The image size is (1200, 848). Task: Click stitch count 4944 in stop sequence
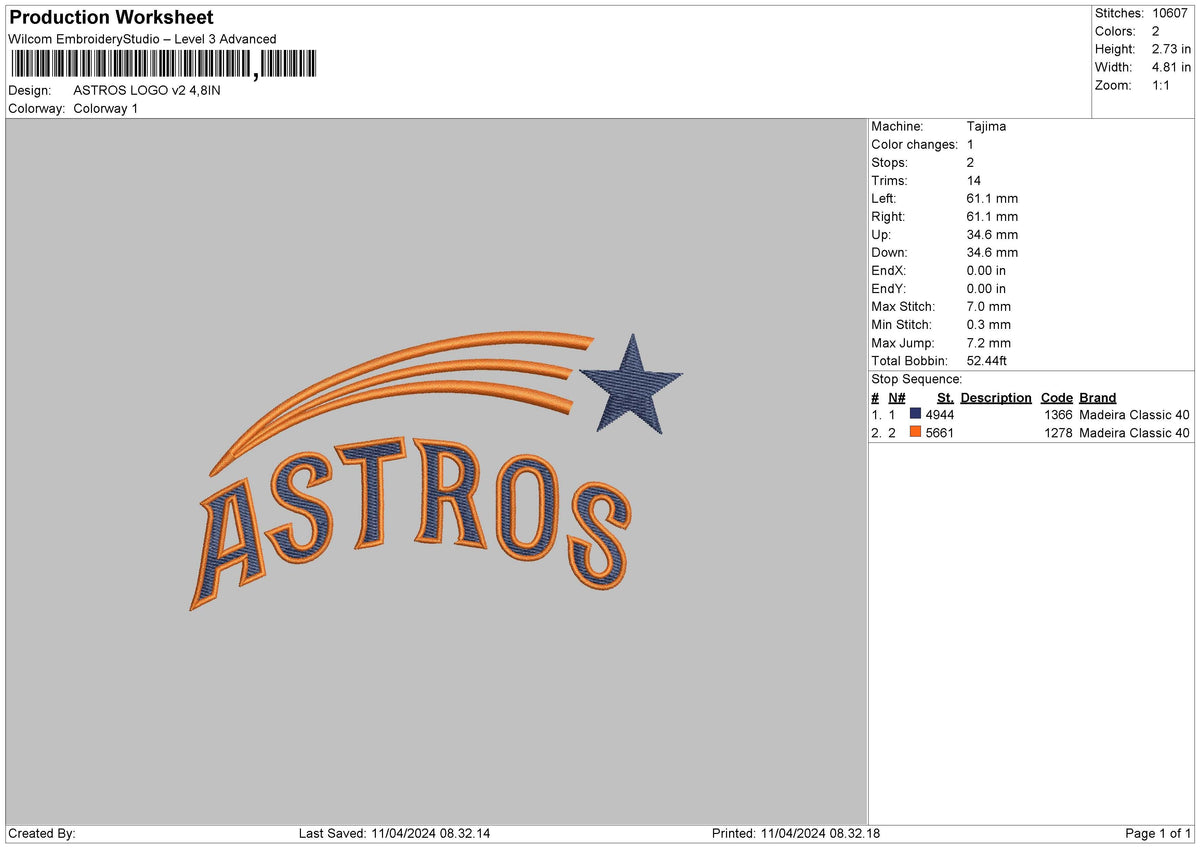pyautogui.click(x=940, y=415)
